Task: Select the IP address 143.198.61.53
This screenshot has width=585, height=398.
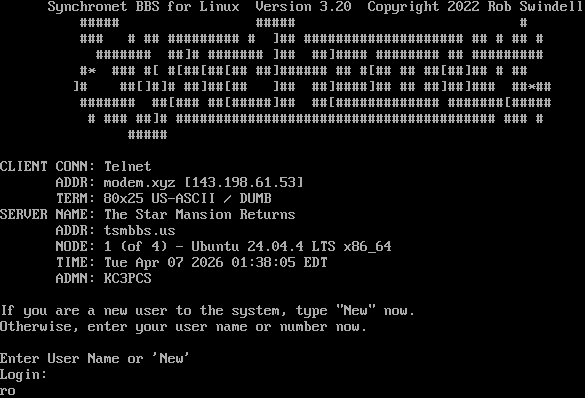Action: [x=244, y=182]
